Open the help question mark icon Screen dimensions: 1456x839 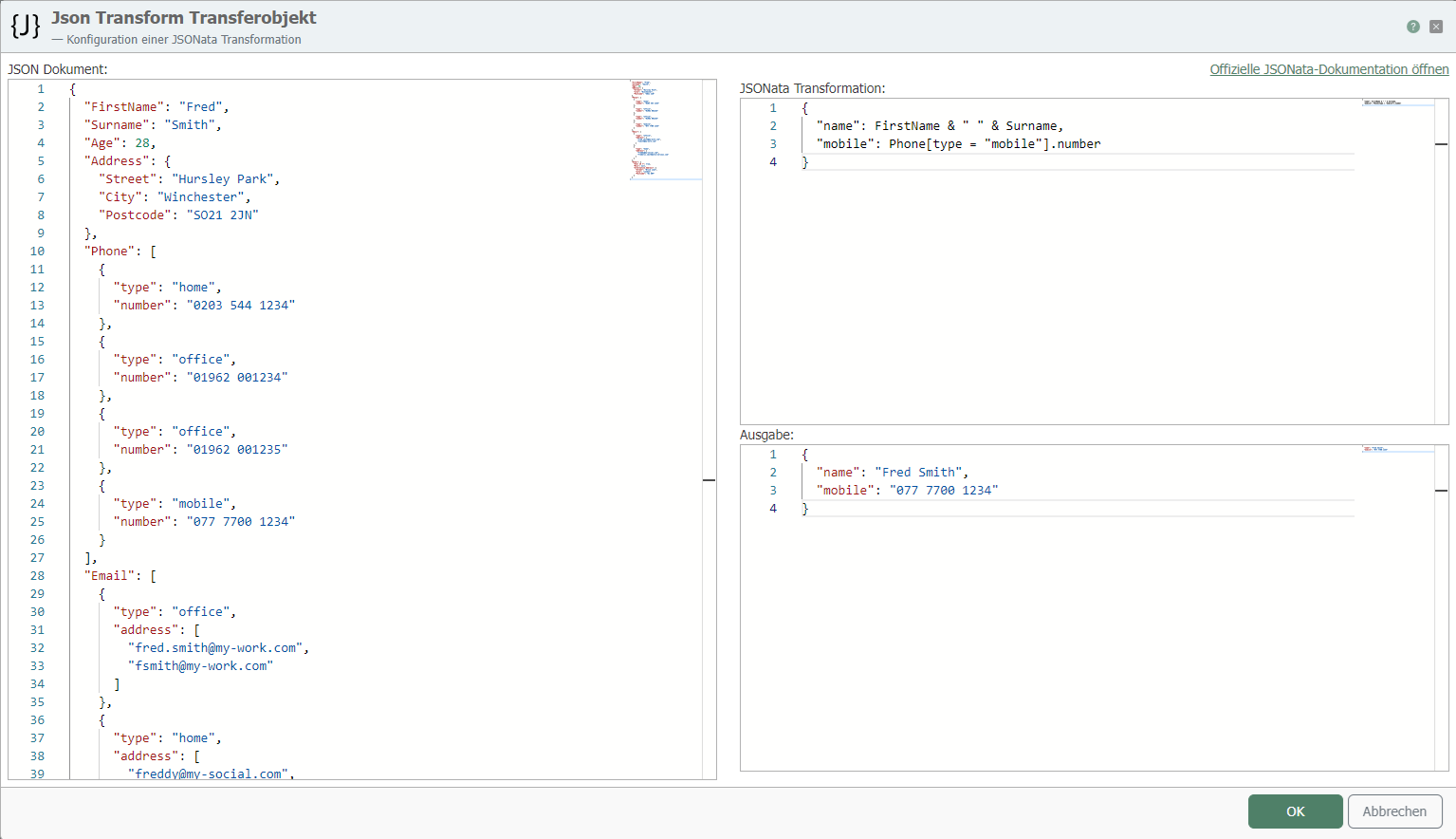1413,27
